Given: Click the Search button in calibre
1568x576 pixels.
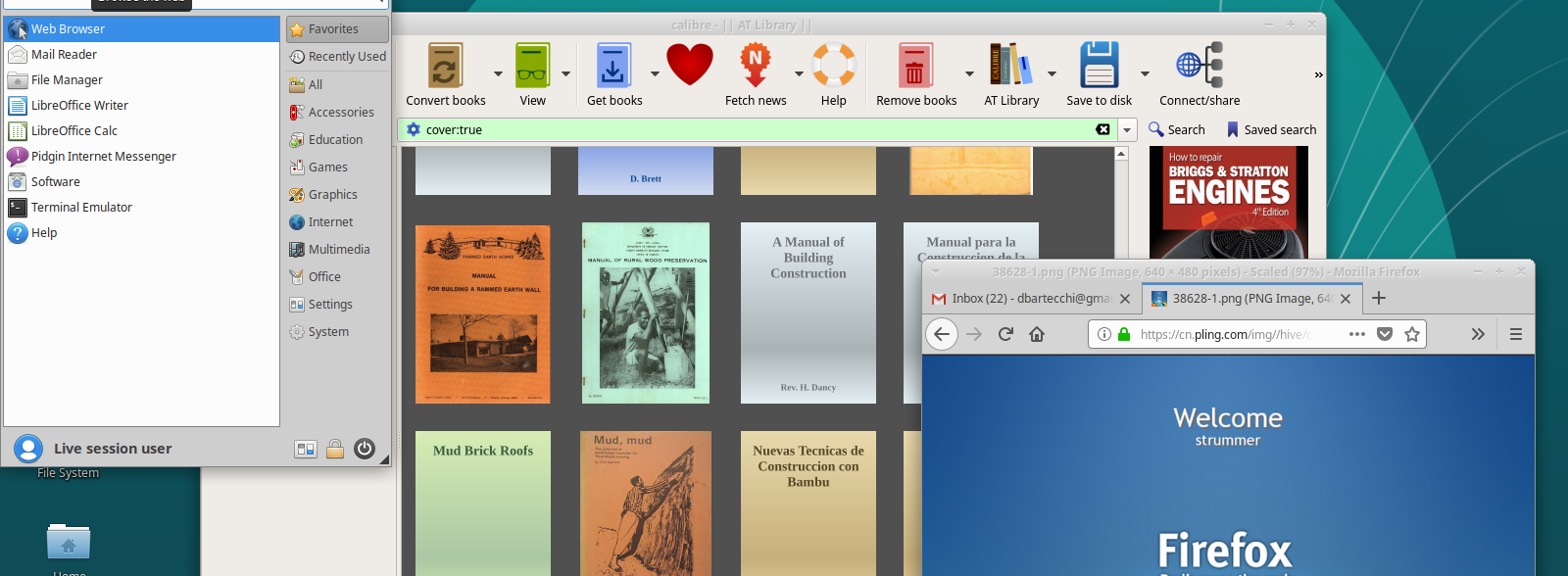Looking at the screenshot, I should tap(1177, 129).
